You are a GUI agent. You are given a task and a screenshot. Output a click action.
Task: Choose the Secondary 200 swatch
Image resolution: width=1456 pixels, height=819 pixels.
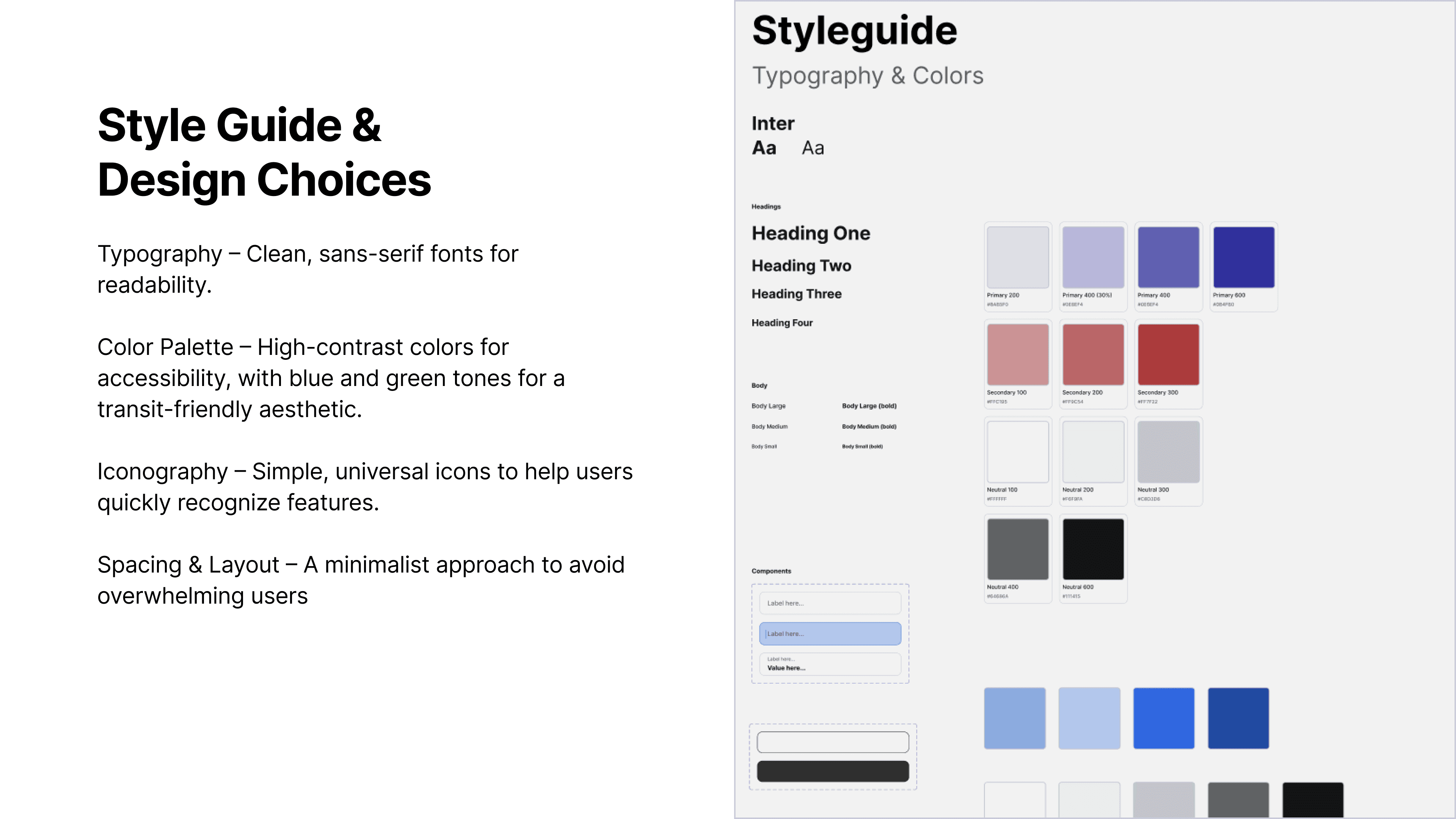(1093, 355)
